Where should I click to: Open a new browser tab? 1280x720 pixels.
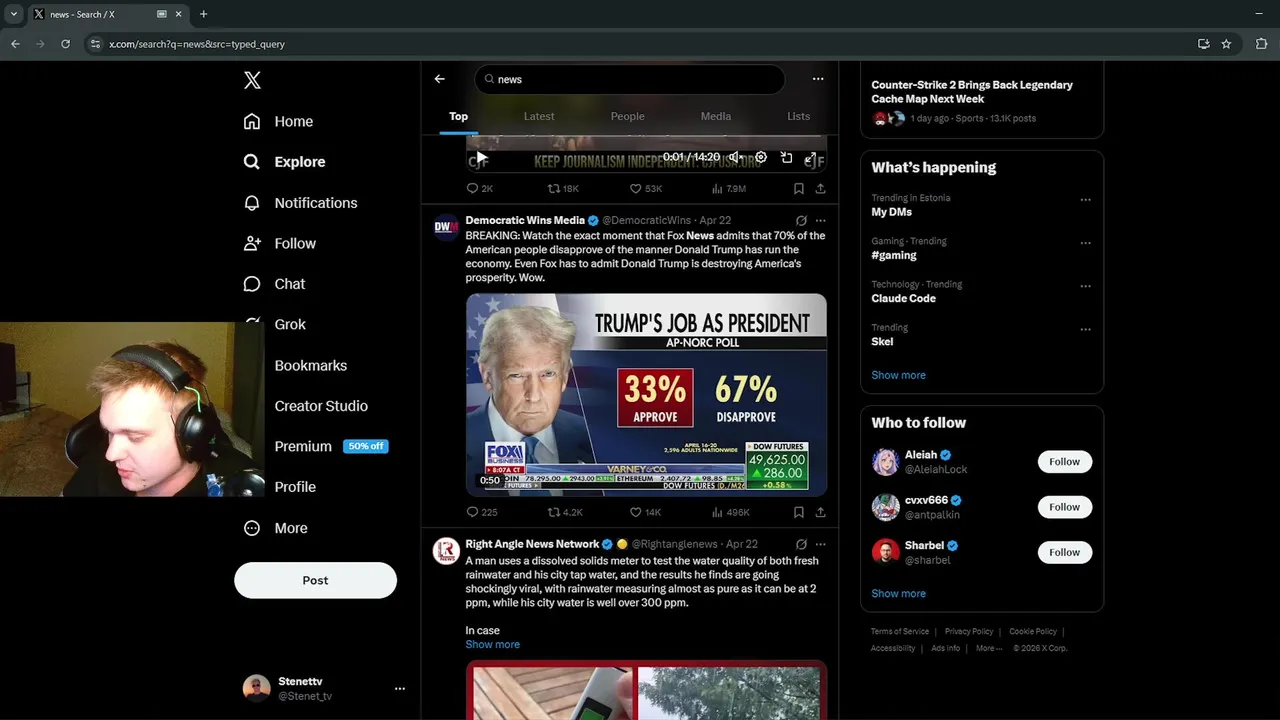(203, 14)
